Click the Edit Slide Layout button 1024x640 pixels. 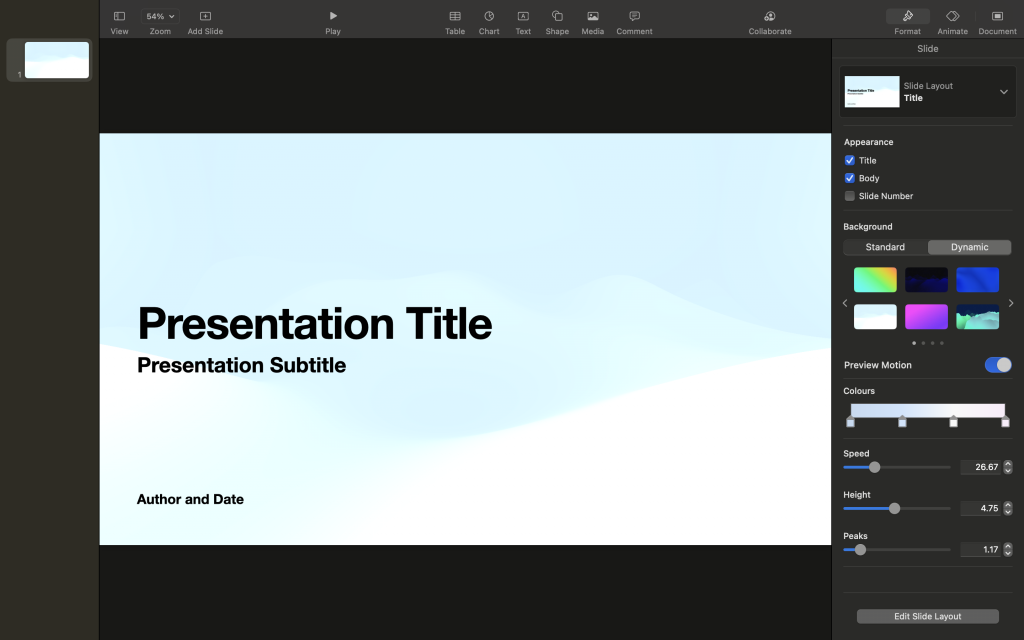coord(927,616)
